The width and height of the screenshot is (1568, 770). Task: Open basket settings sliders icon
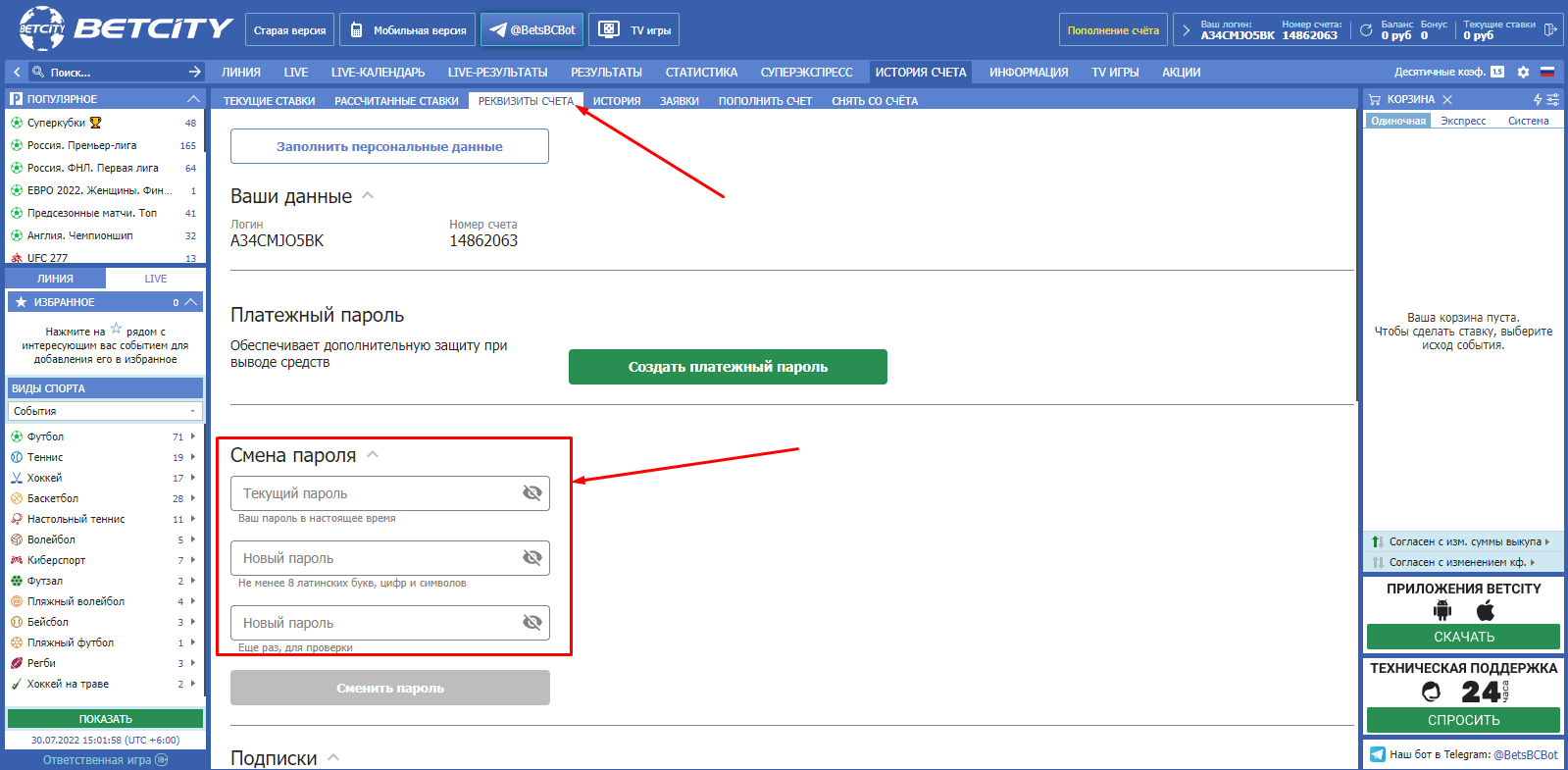(1552, 100)
